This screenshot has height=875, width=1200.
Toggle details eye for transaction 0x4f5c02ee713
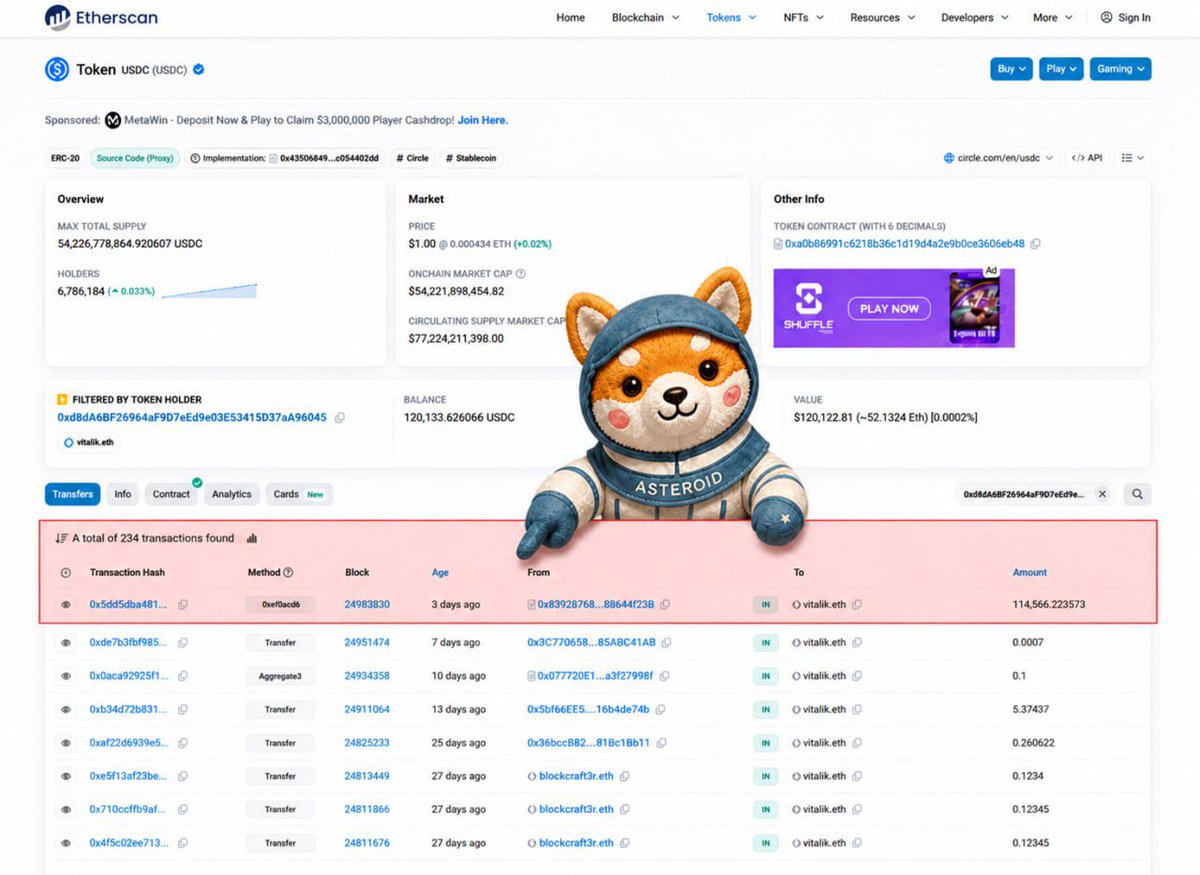[66, 843]
